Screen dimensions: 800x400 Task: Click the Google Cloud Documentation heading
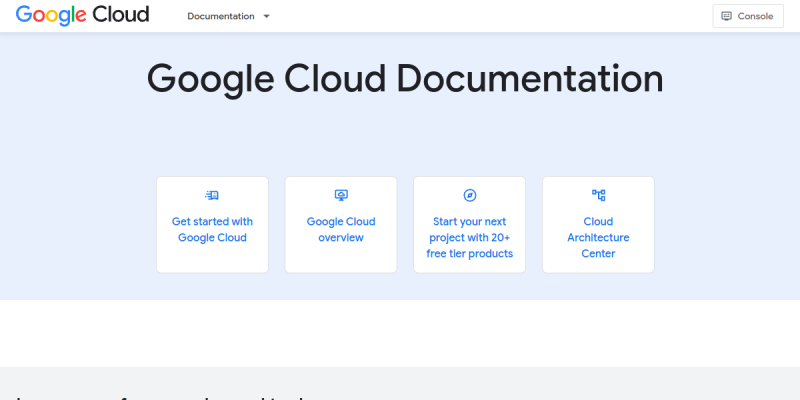point(405,79)
